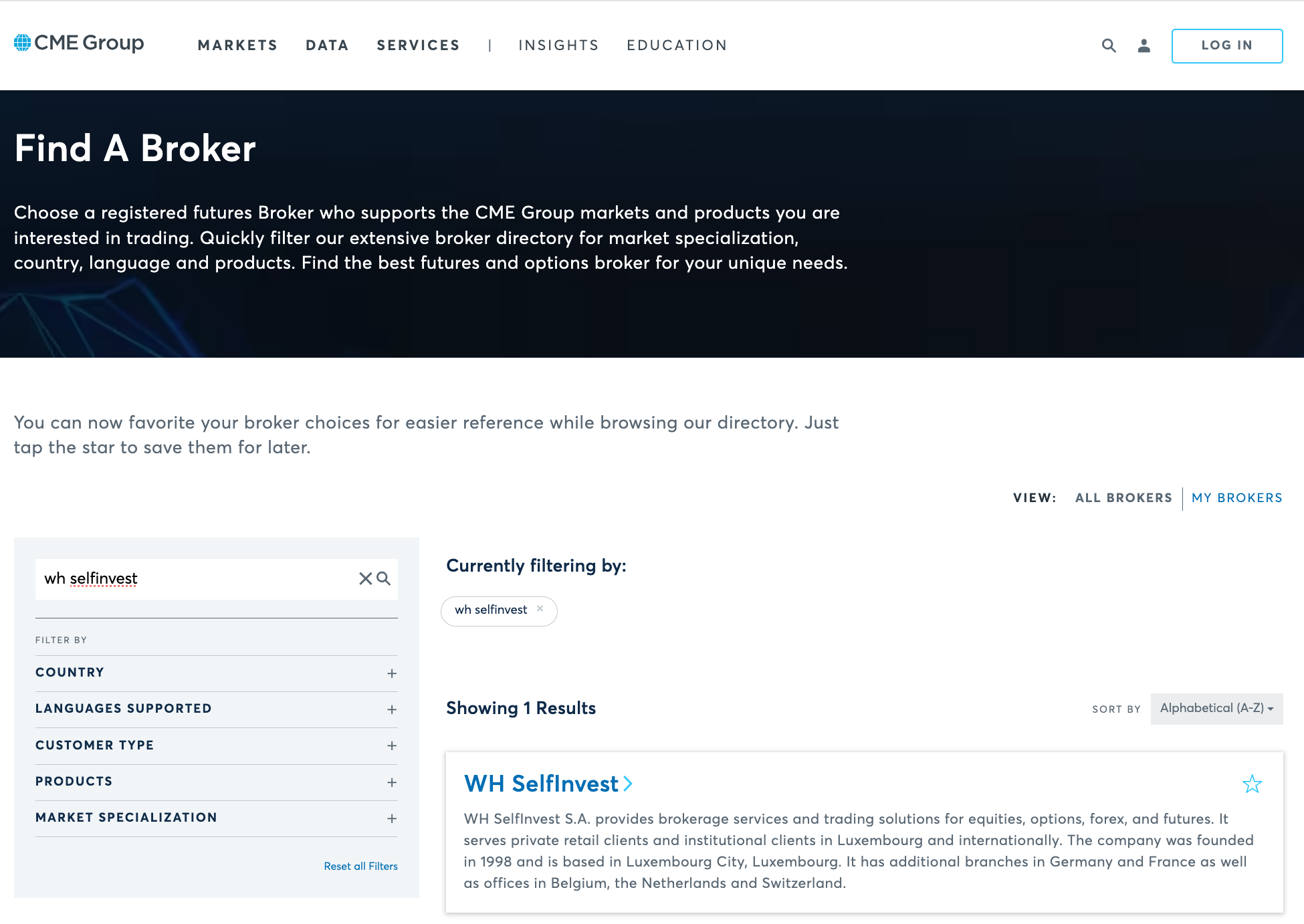Expand Languages Supported filter
Screen dimensions: 1304x924
point(392,709)
